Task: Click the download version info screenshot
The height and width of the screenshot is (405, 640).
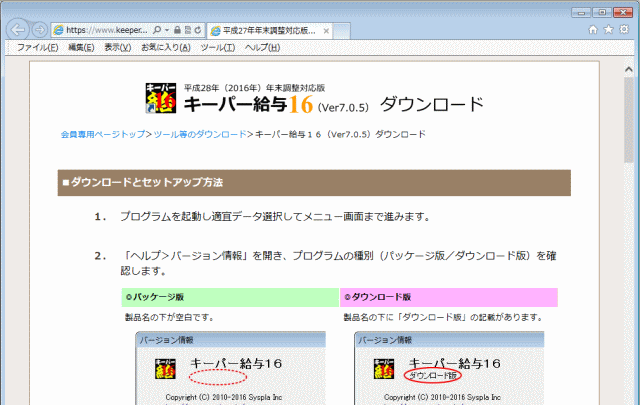Action: click(449, 368)
